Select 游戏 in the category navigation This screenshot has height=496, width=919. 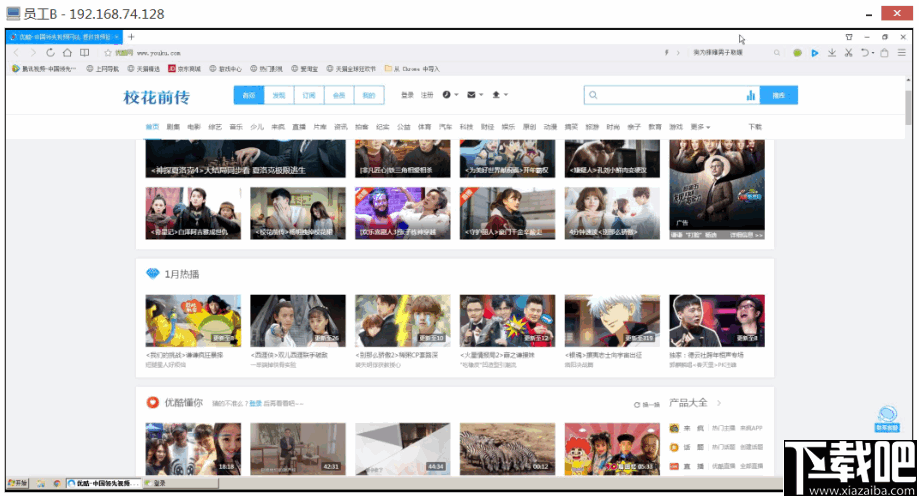point(676,127)
